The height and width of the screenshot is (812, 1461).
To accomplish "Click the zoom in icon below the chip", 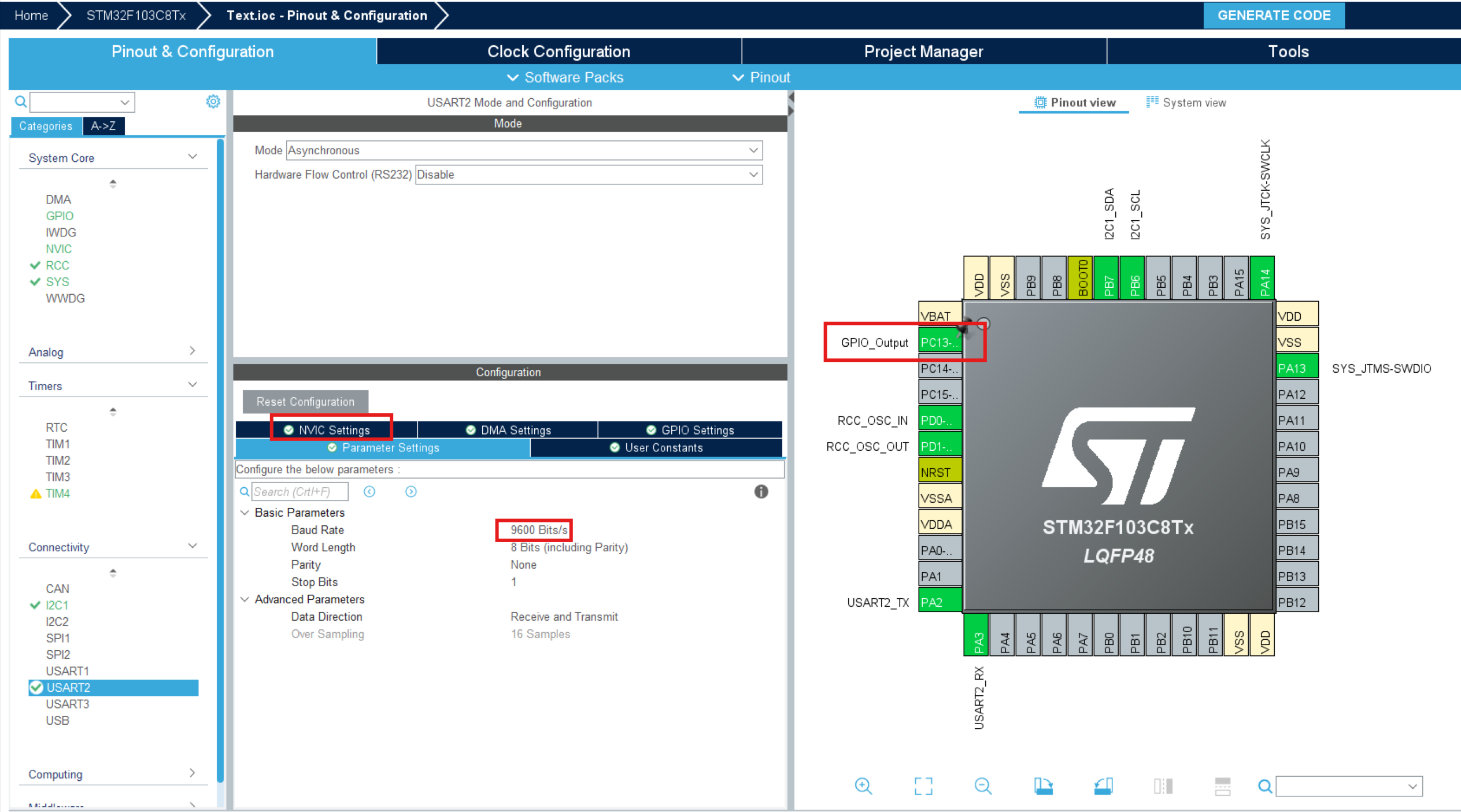I will pyautogui.click(x=863, y=786).
